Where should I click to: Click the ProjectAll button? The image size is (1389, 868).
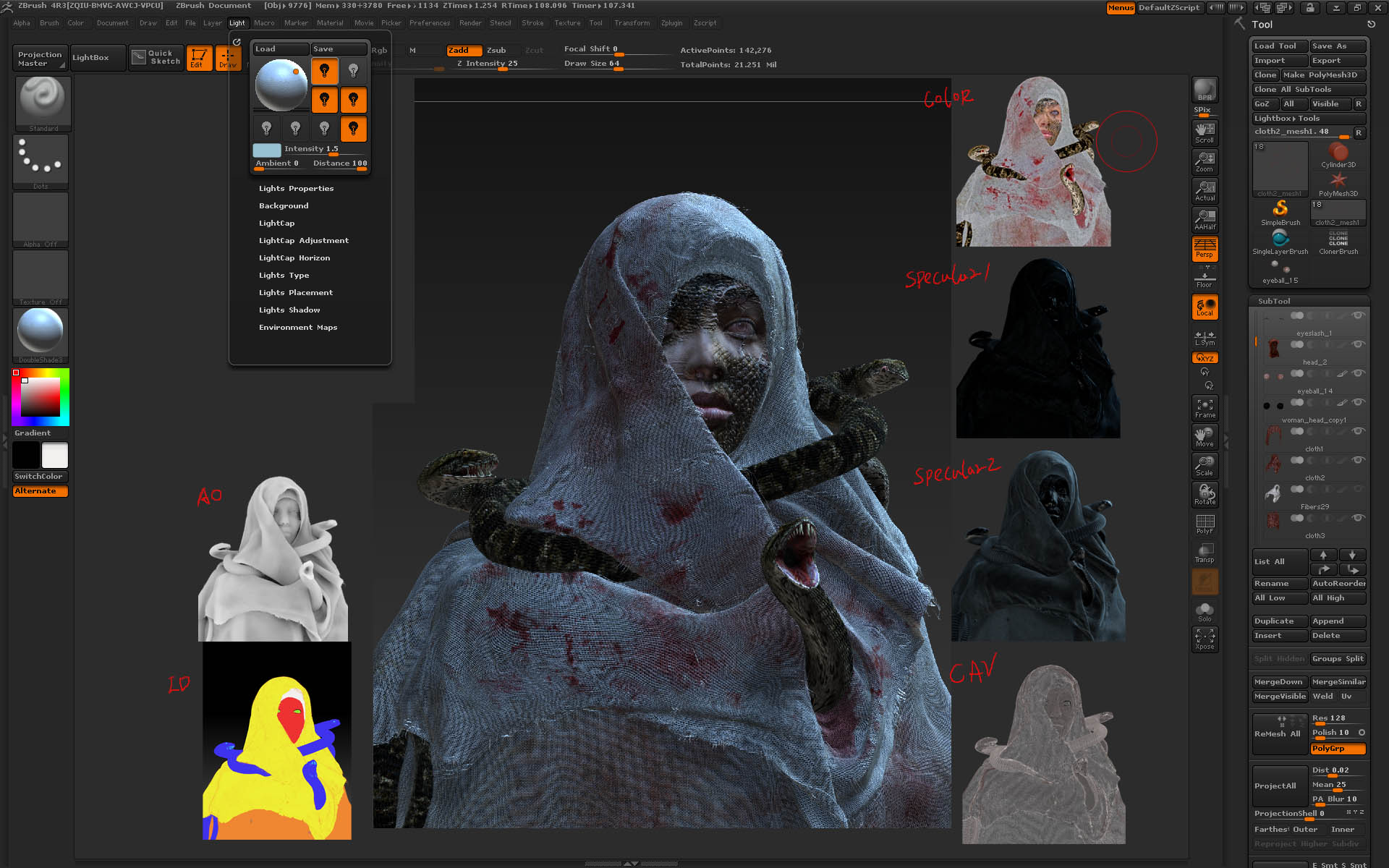point(1280,786)
